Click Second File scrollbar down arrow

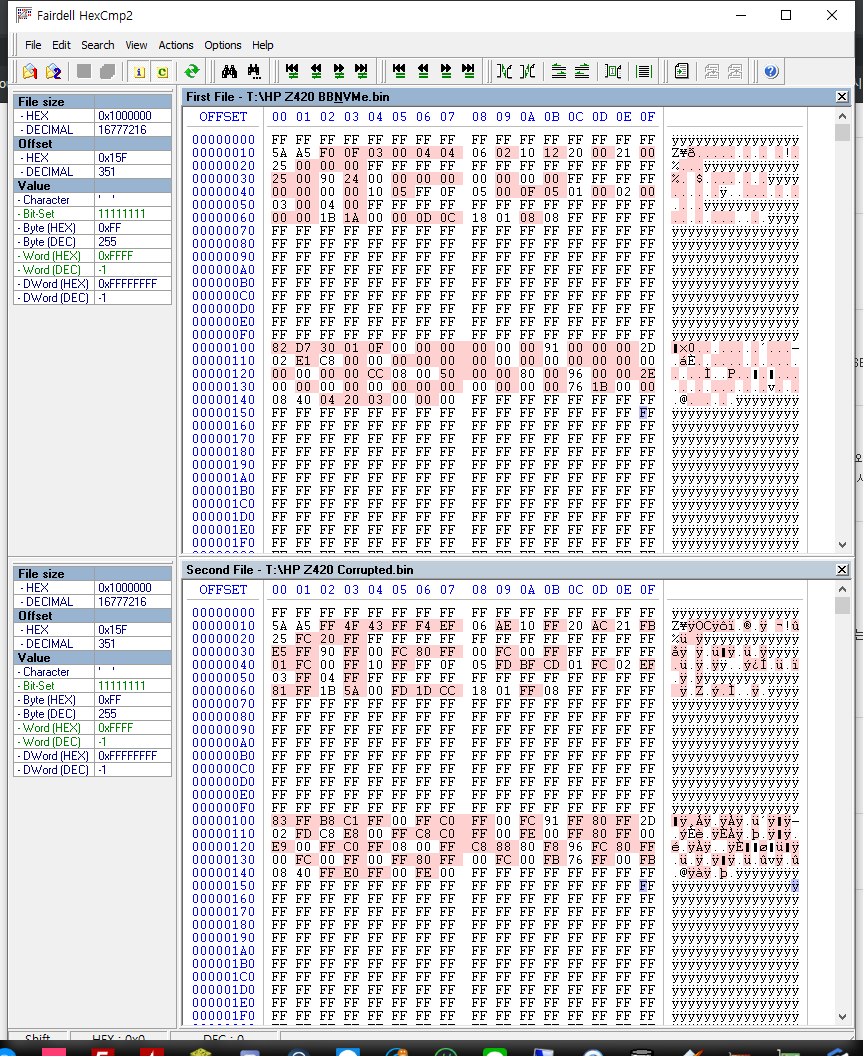click(842, 1017)
